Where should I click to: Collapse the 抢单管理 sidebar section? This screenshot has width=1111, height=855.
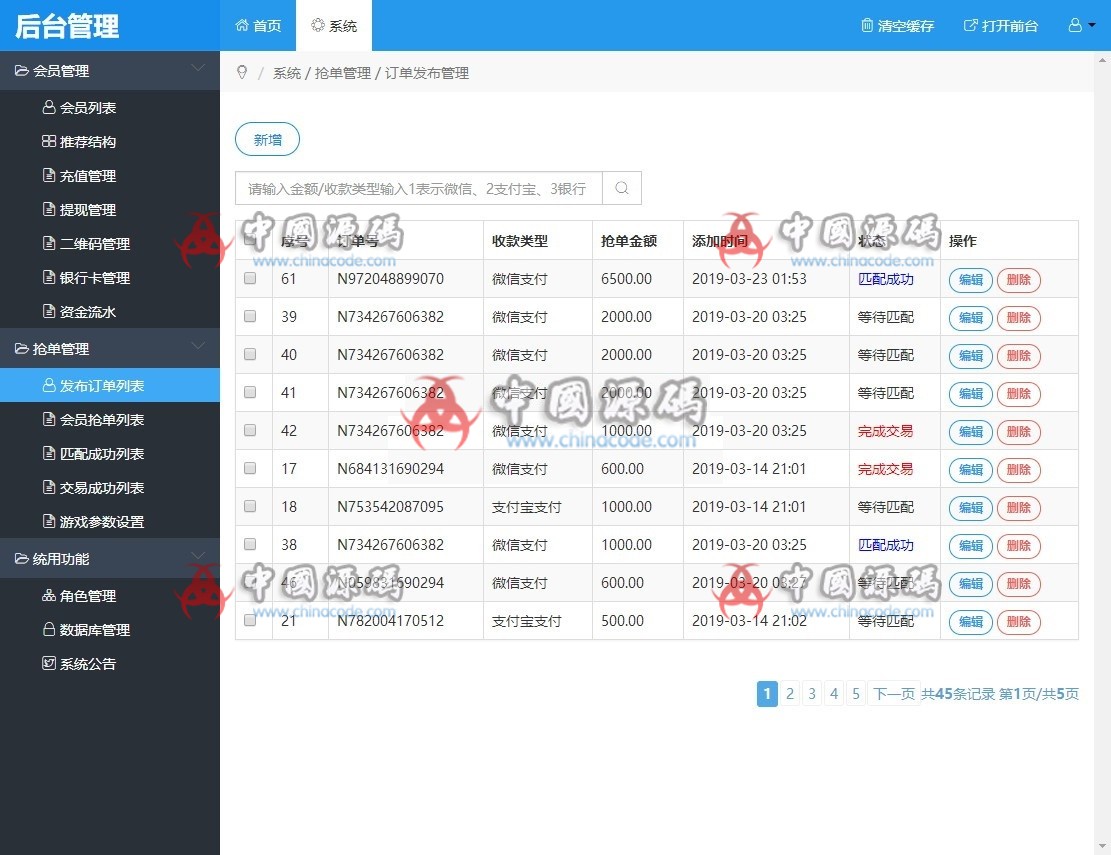pos(199,348)
